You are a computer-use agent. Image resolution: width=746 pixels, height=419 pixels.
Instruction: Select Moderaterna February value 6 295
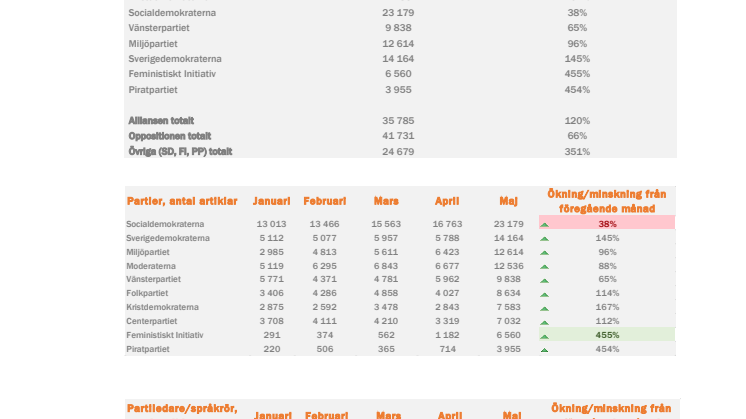(324, 266)
